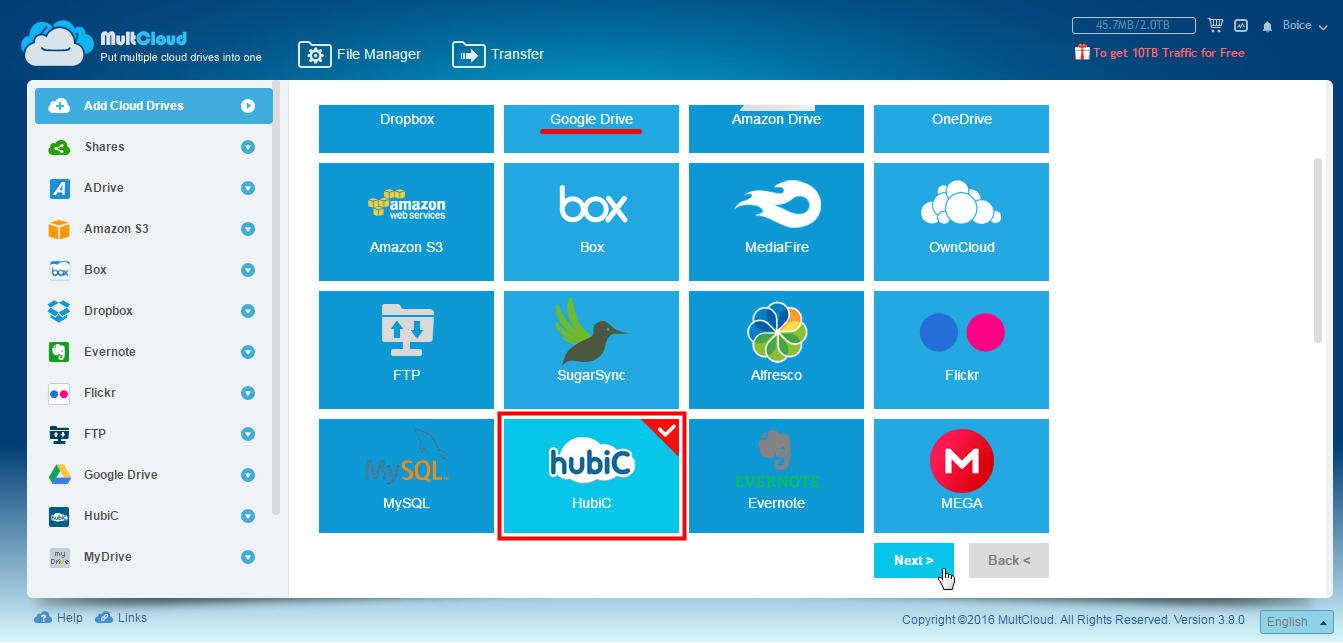Viewport: 1343px width, 643px height.
Task: Select the Alfresco cloud tile
Action: (x=776, y=350)
